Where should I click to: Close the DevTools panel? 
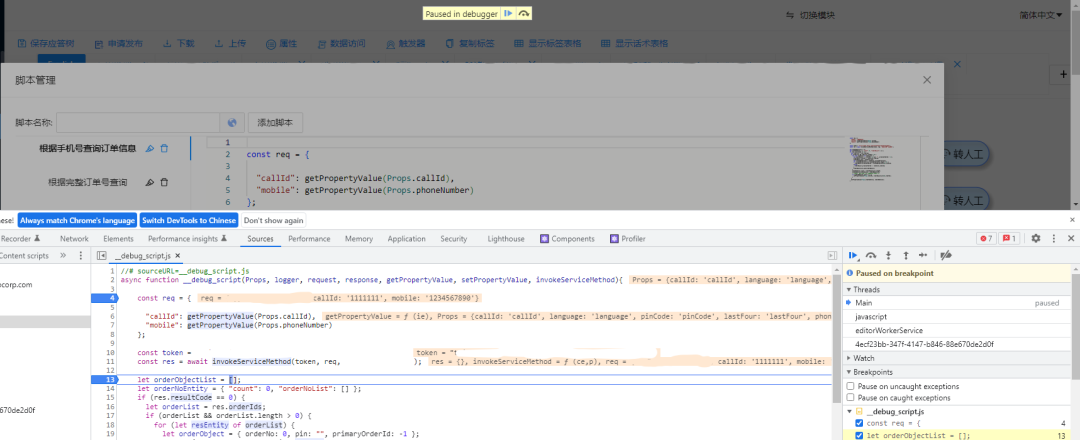[x=1071, y=238]
